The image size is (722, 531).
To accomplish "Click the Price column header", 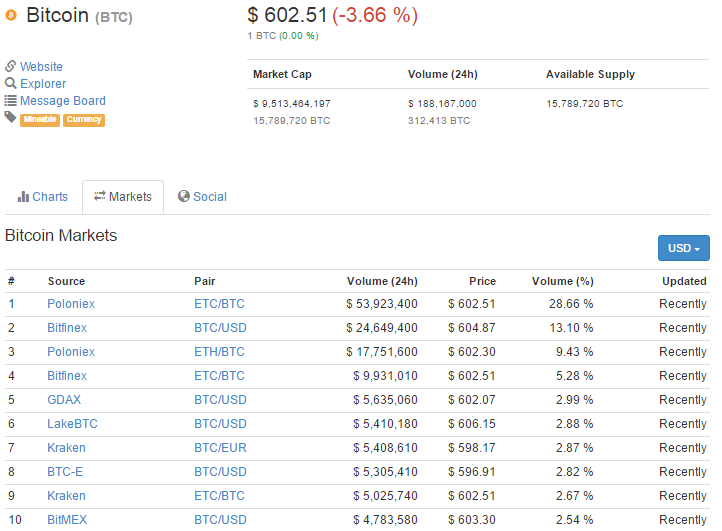I will pos(483,281).
